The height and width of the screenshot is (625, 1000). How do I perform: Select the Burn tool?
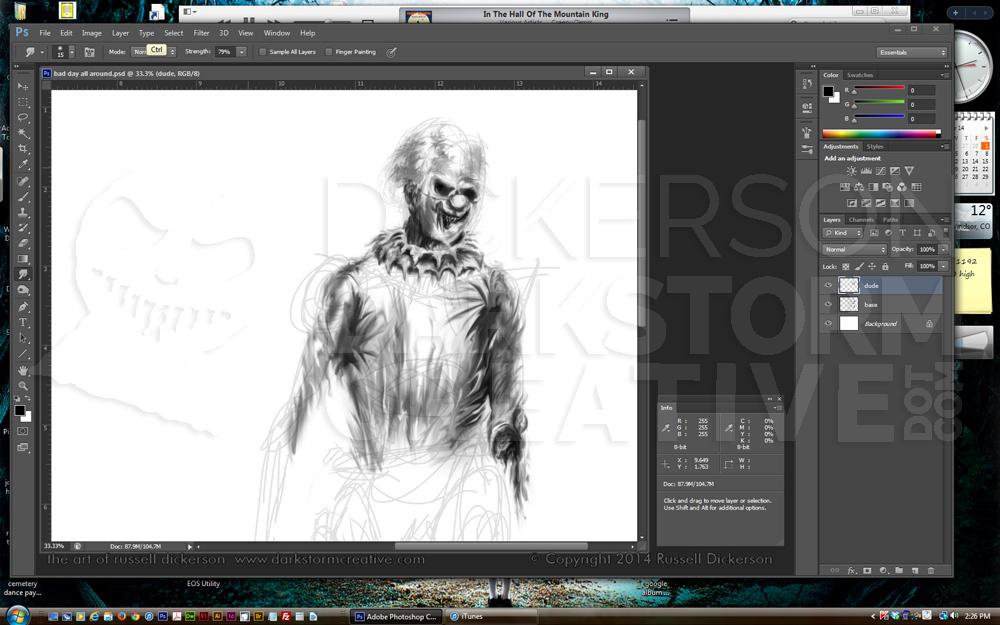tap(23, 290)
